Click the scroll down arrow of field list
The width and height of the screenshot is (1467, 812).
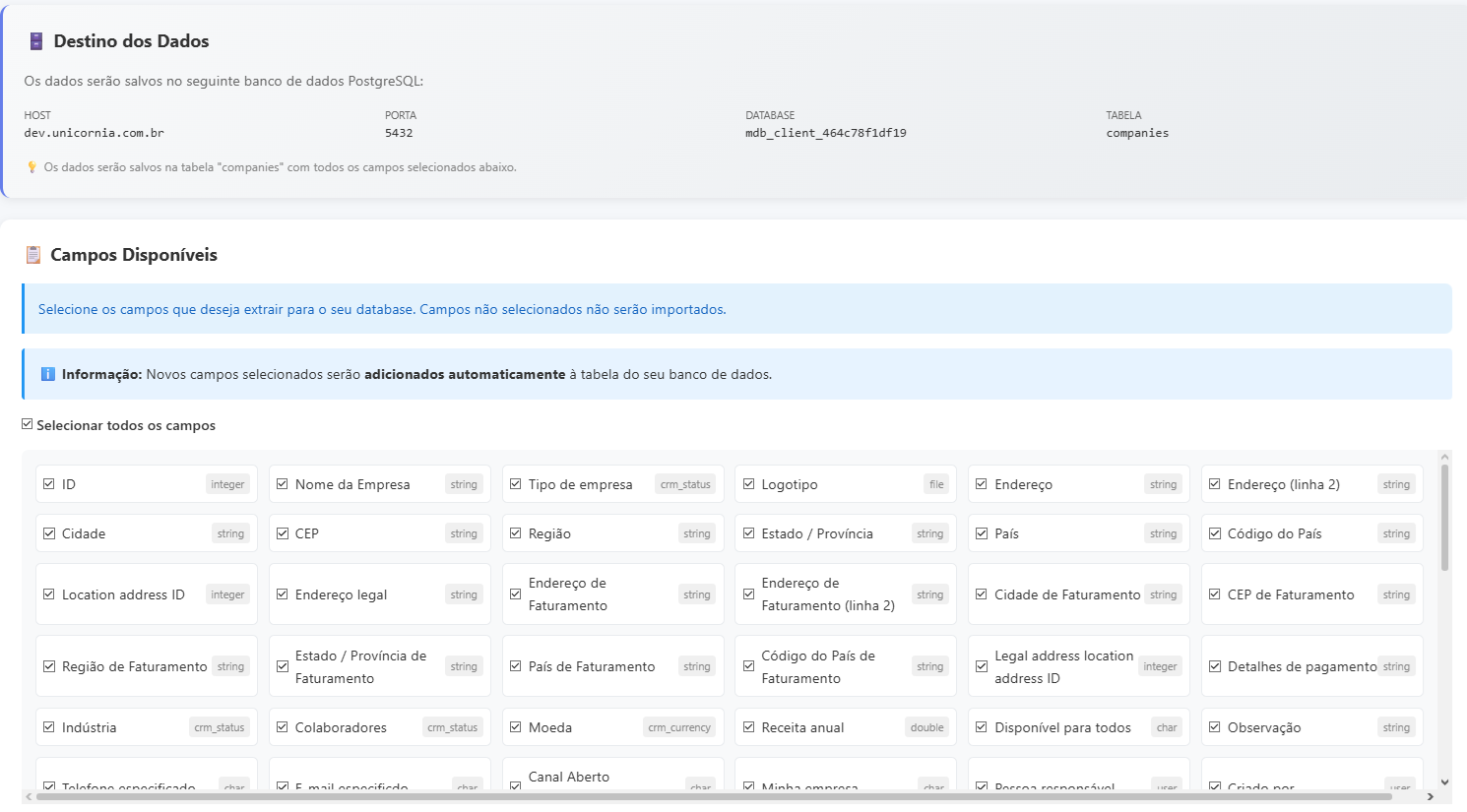[1444, 782]
